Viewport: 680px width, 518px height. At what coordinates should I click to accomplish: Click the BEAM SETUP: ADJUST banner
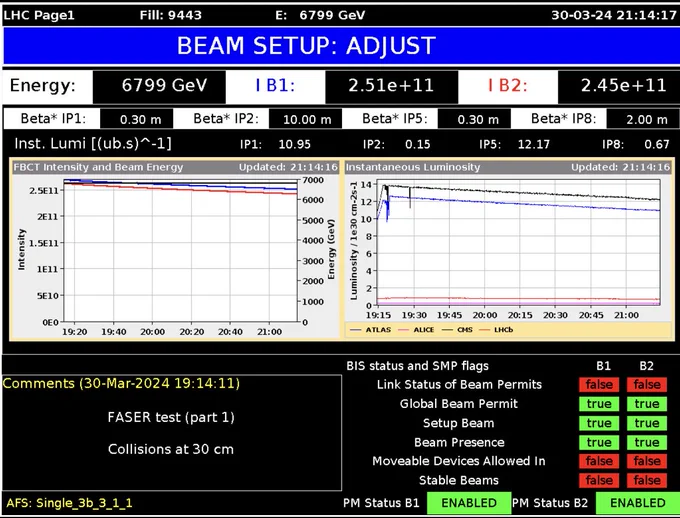coord(341,46)
